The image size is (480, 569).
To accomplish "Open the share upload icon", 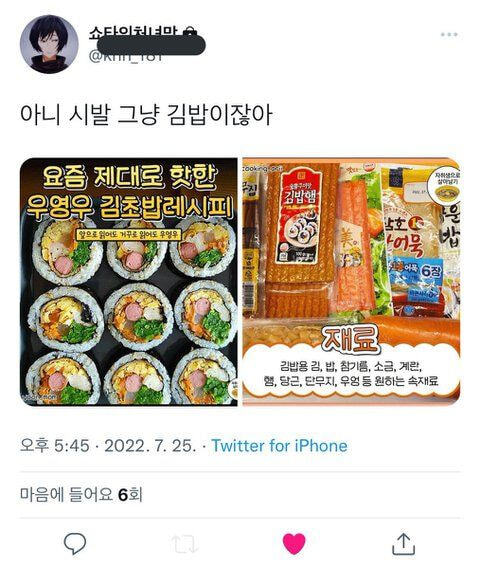I will coord(403,543).
